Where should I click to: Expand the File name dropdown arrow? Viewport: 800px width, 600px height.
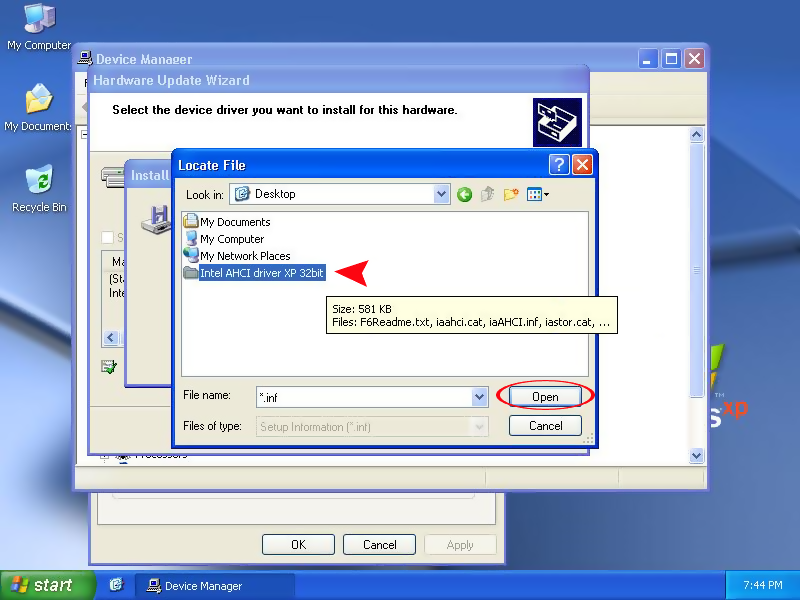pyautogui.click(x=479, y=396)
